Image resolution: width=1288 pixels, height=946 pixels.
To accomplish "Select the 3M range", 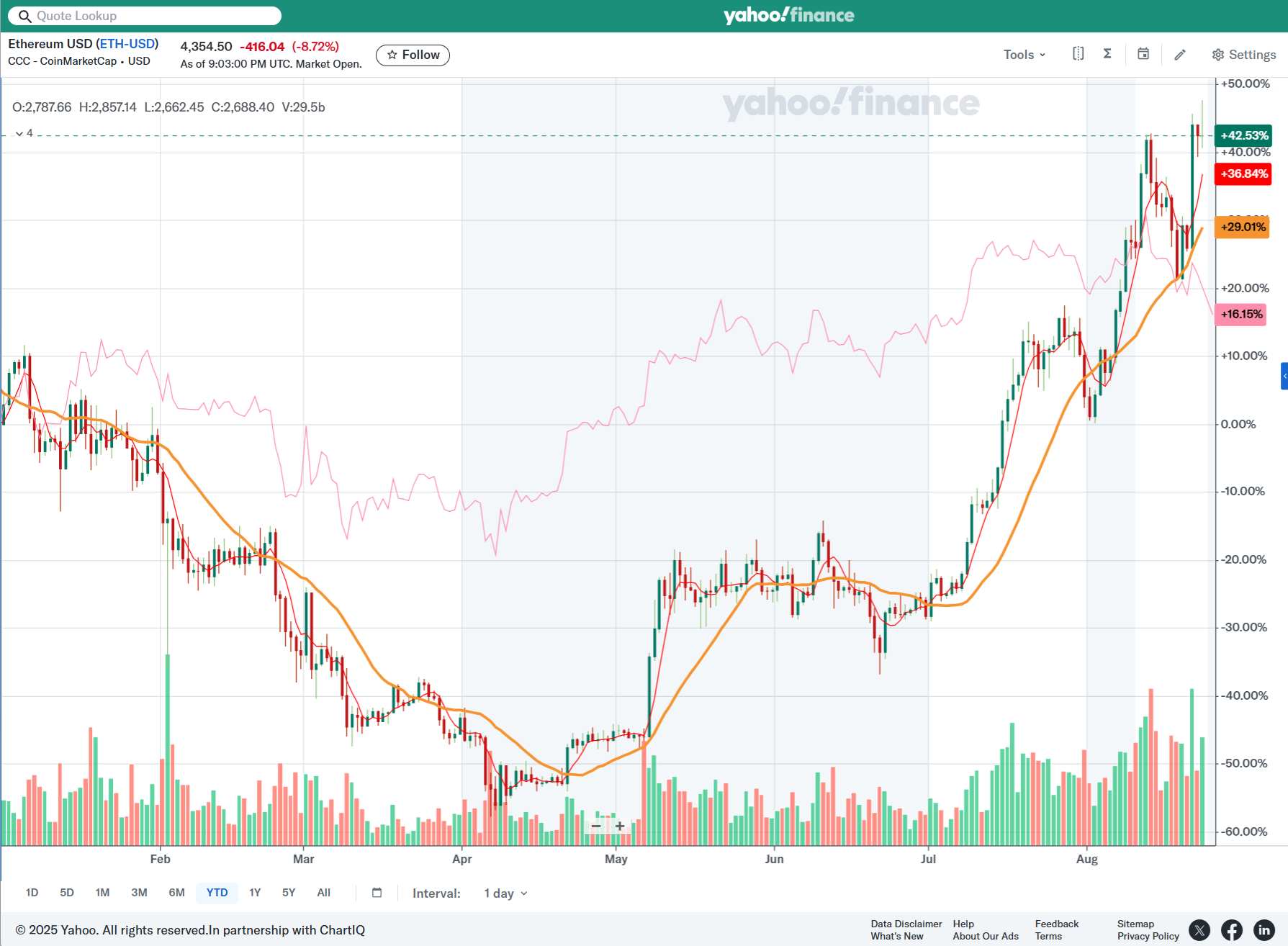I will tap(139, 893).
